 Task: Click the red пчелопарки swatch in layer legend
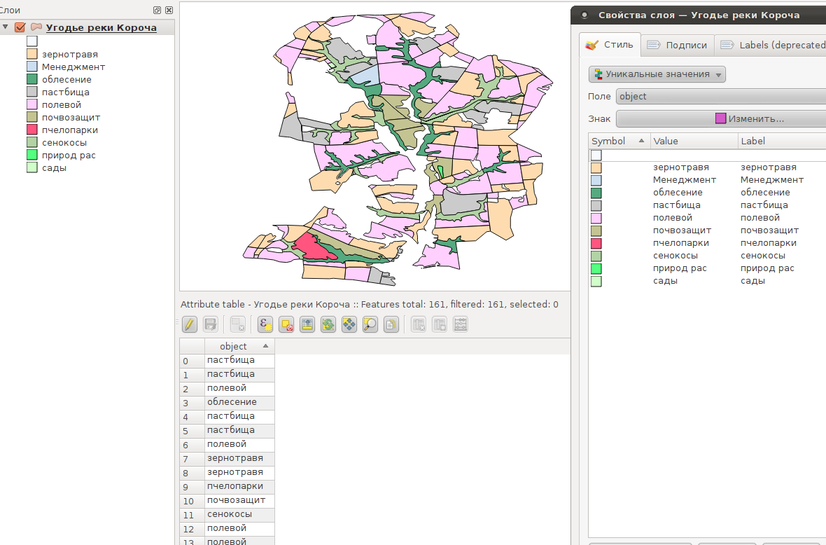(32, 130)
